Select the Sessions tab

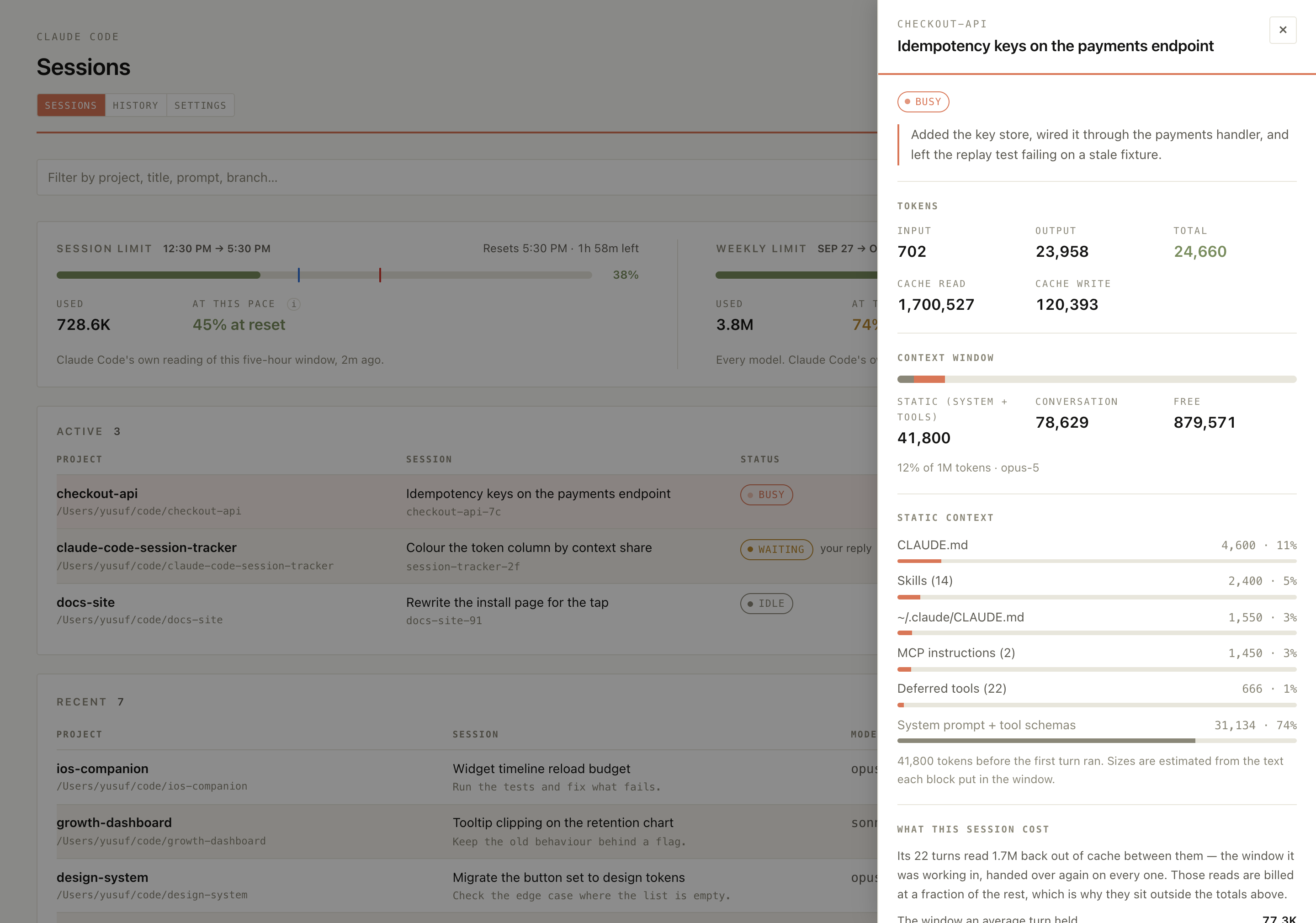coord(71,106)
